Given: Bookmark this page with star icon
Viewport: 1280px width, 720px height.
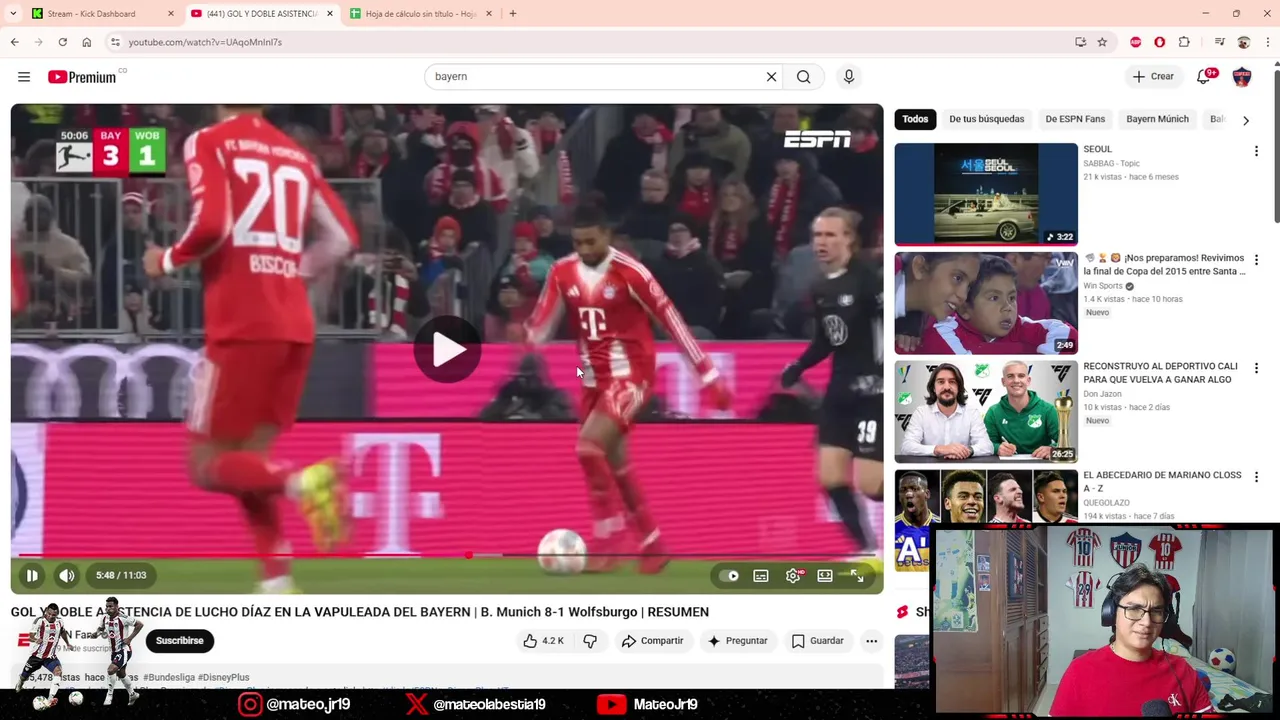Looking at the screenshot, I should (1102, 42).
